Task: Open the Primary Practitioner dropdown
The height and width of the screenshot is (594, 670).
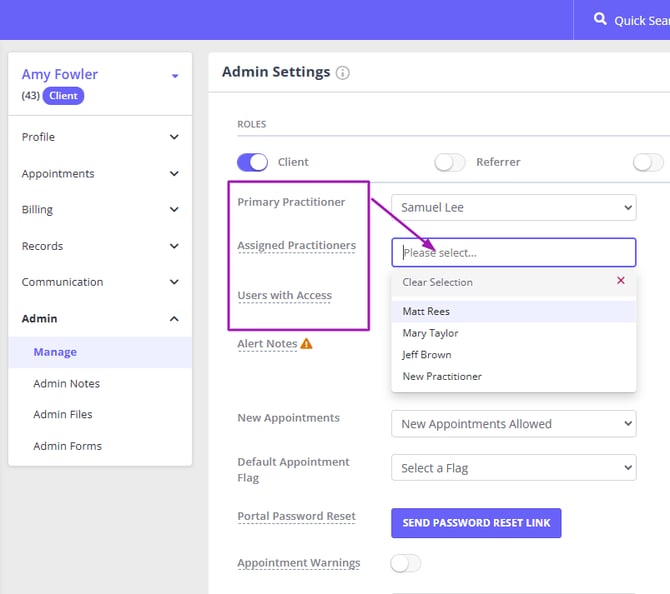Action: pos(513,208)
